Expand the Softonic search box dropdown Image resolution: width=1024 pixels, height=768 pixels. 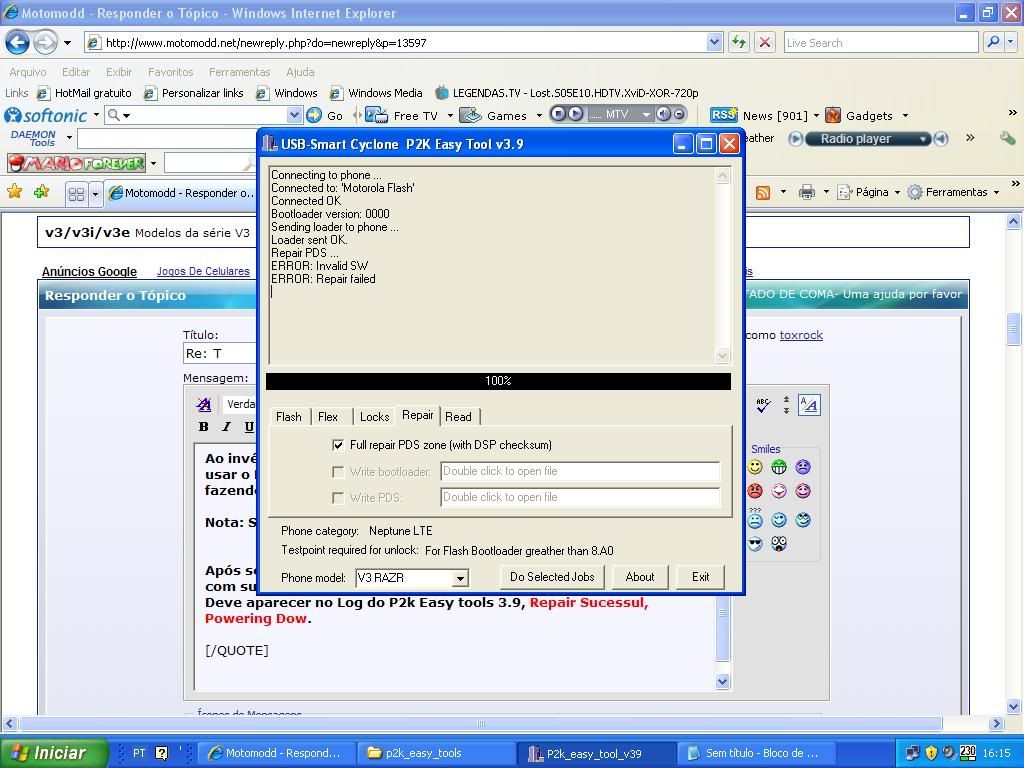tap(294, 116)
